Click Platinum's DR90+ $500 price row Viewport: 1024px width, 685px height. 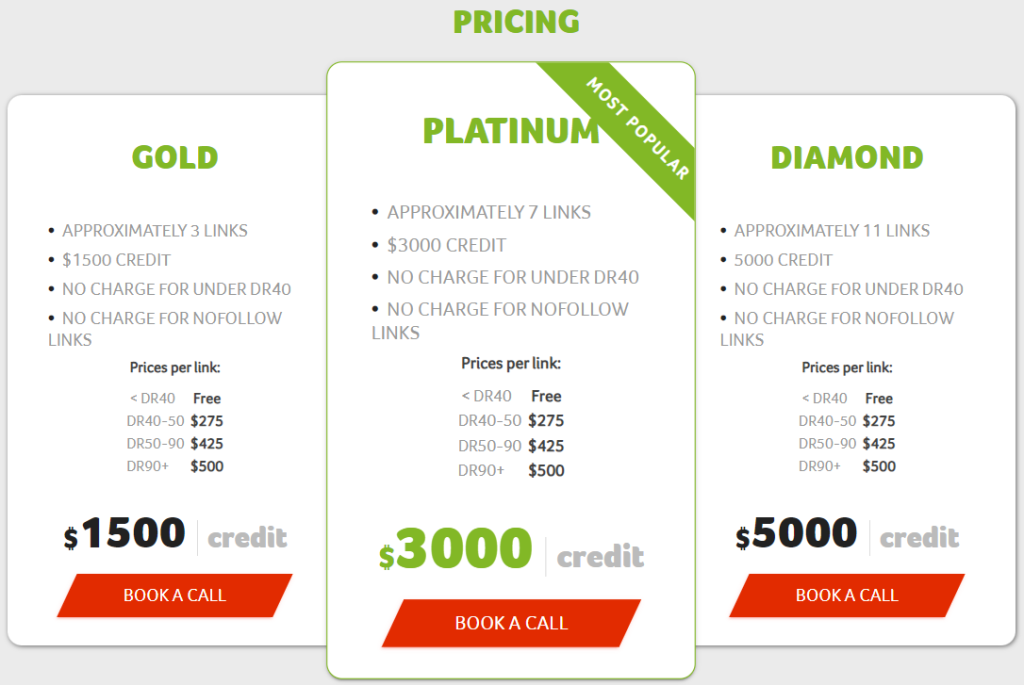(511, 471)
